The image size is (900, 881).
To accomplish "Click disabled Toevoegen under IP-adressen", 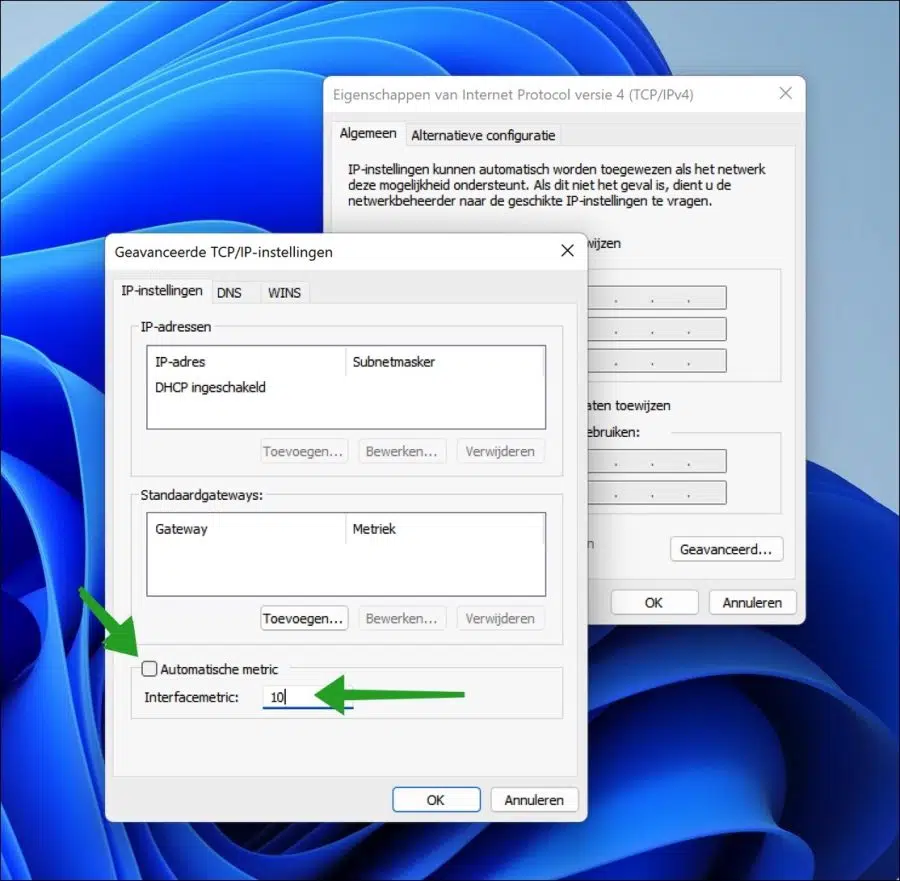I will click(304, 451).
